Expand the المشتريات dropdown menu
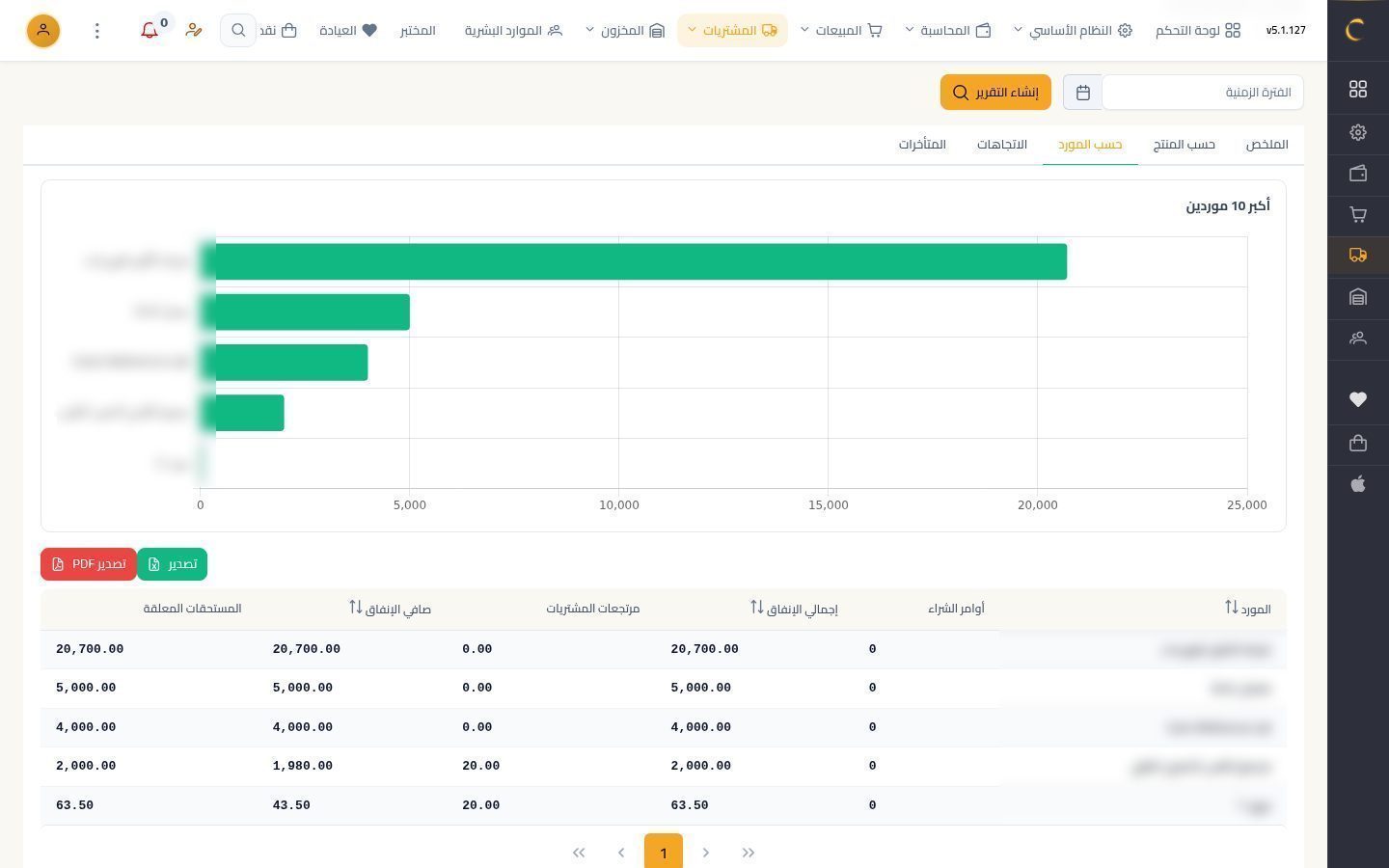 [732, 31]
